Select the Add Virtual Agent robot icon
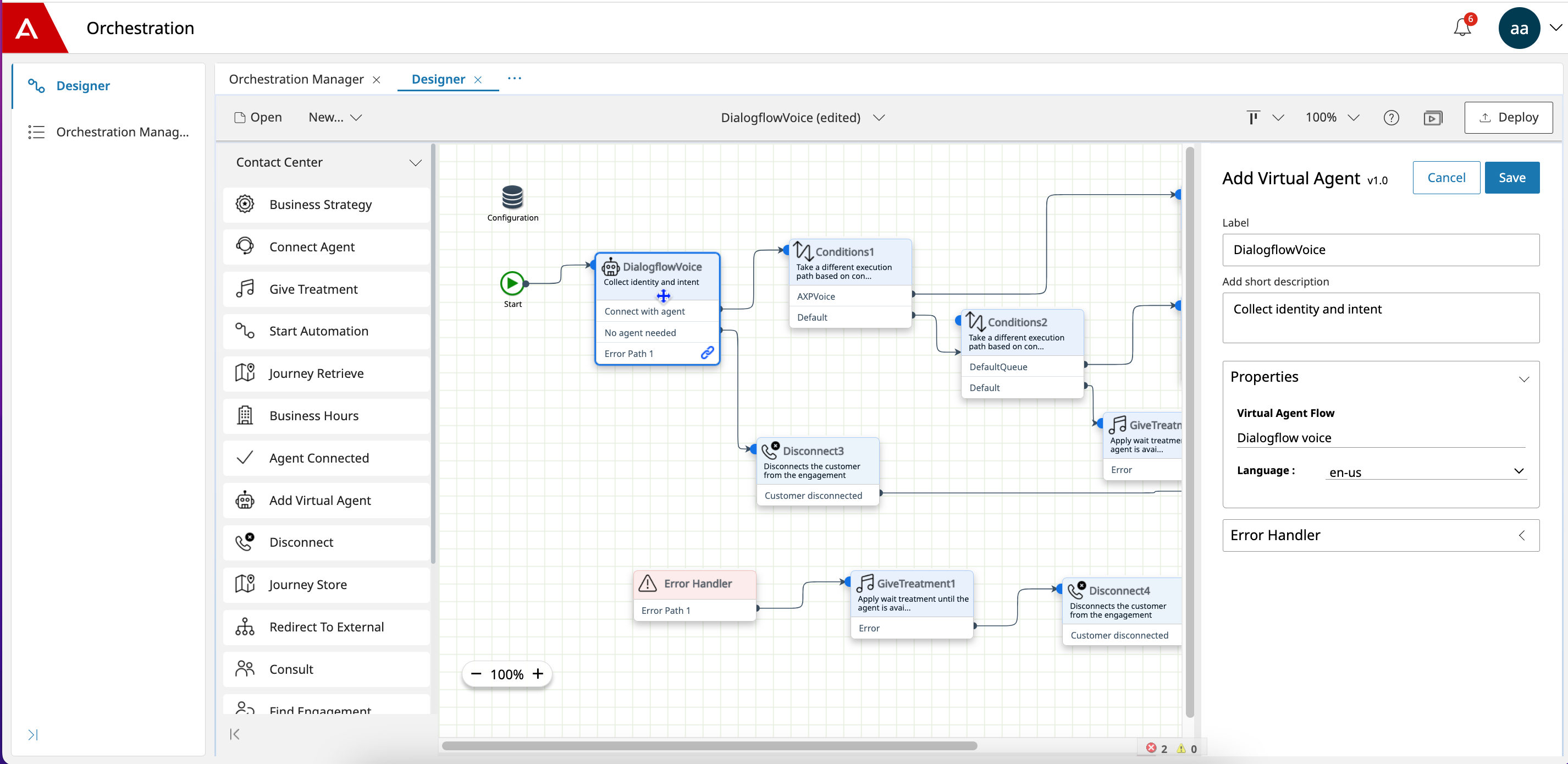1568x764 pixels. click(x=245, y=501)
